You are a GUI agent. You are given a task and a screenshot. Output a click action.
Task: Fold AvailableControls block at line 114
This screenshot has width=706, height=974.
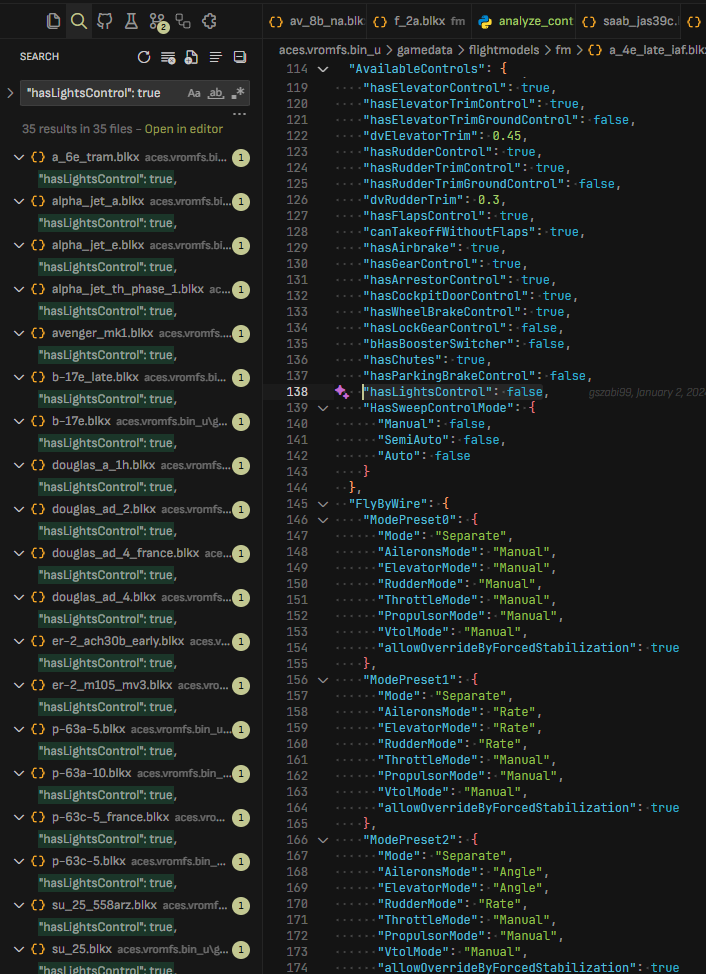tap(323, 69)
